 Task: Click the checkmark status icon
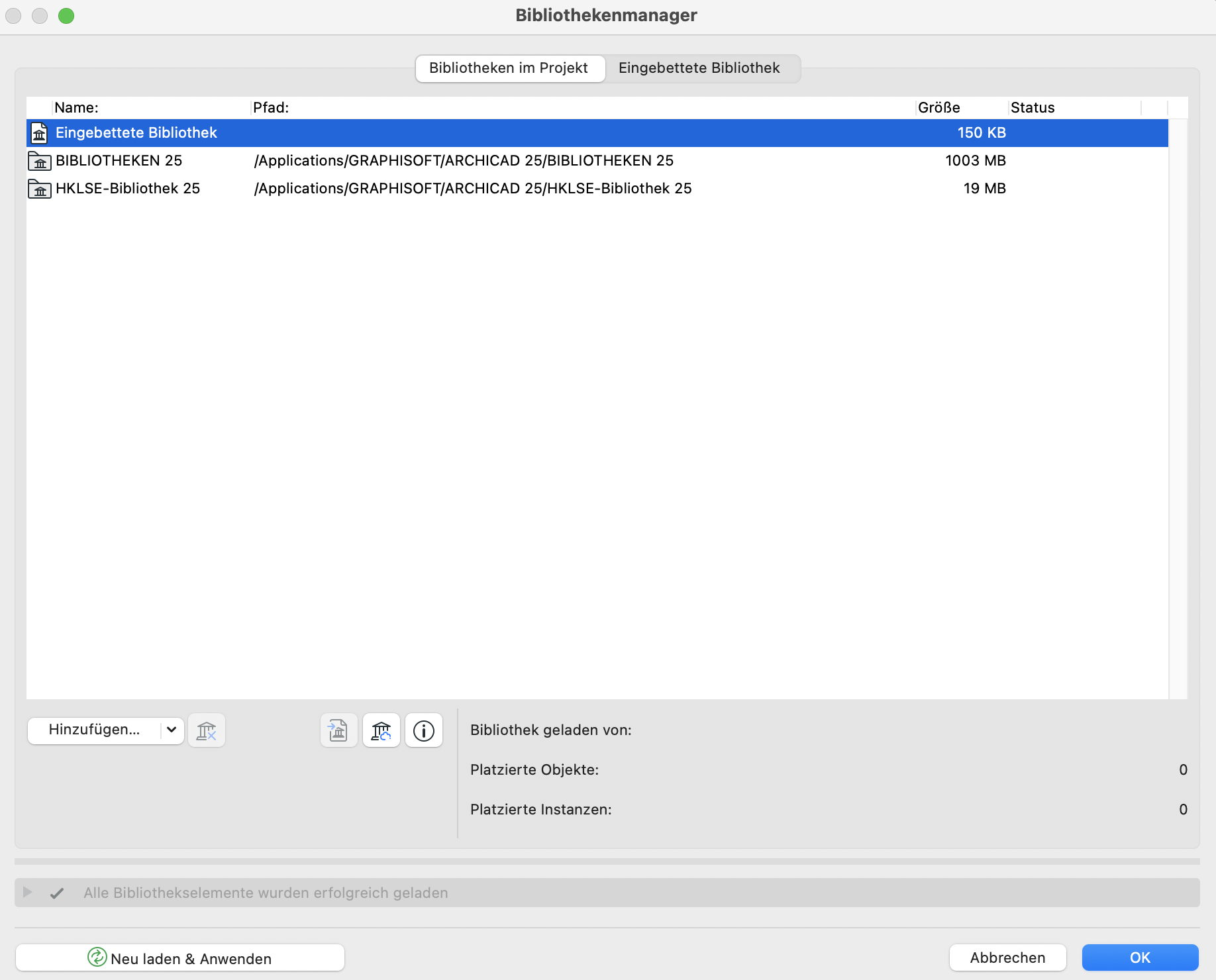[57, 893]
